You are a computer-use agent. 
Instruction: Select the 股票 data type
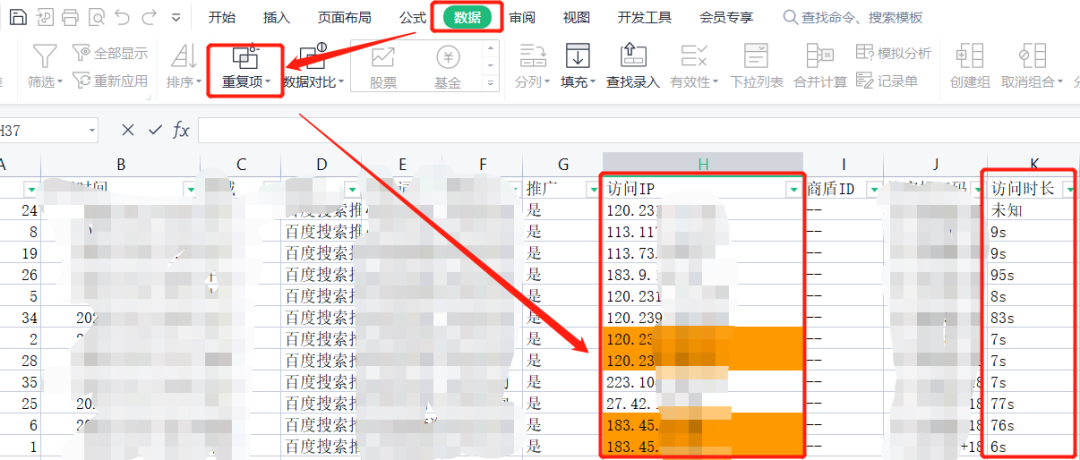point(383,67)
